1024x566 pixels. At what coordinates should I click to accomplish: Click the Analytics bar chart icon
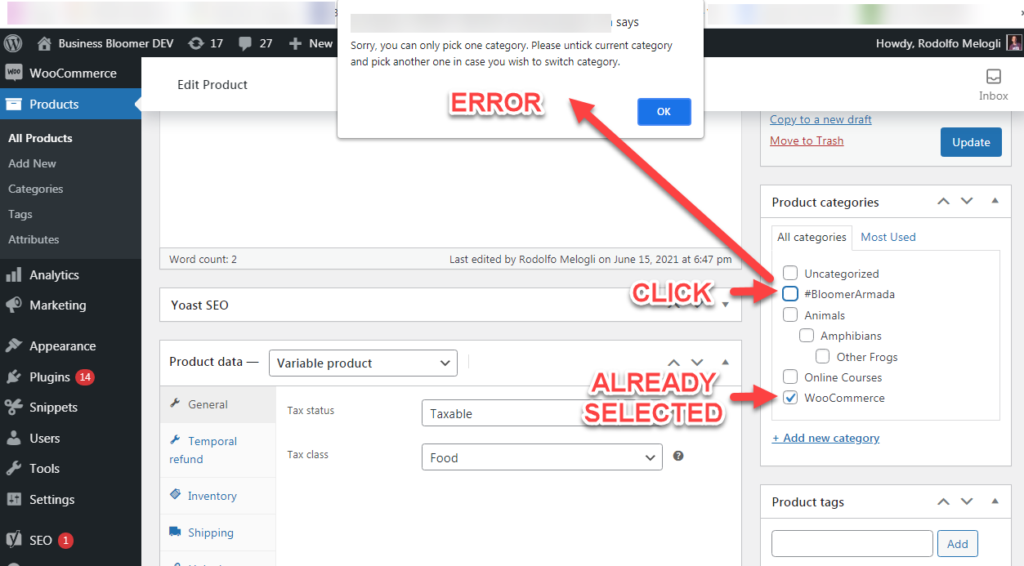[14, 275]
